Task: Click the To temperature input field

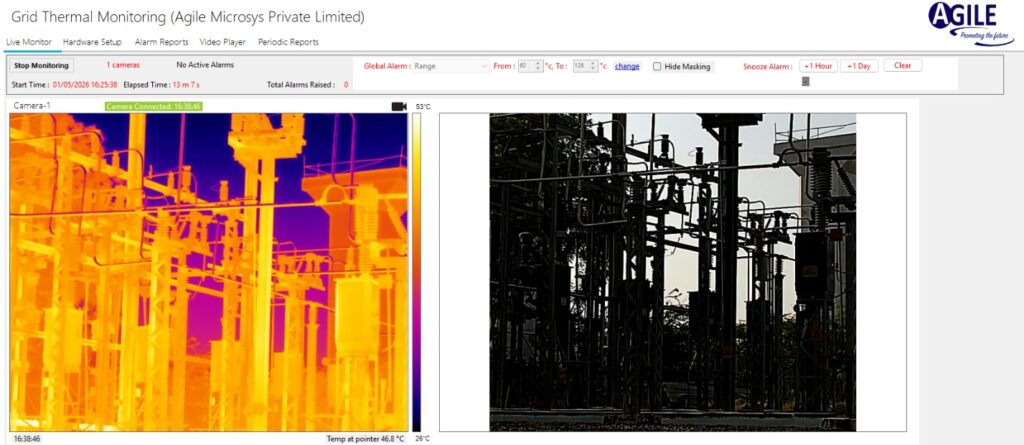Action: point(581,66)
